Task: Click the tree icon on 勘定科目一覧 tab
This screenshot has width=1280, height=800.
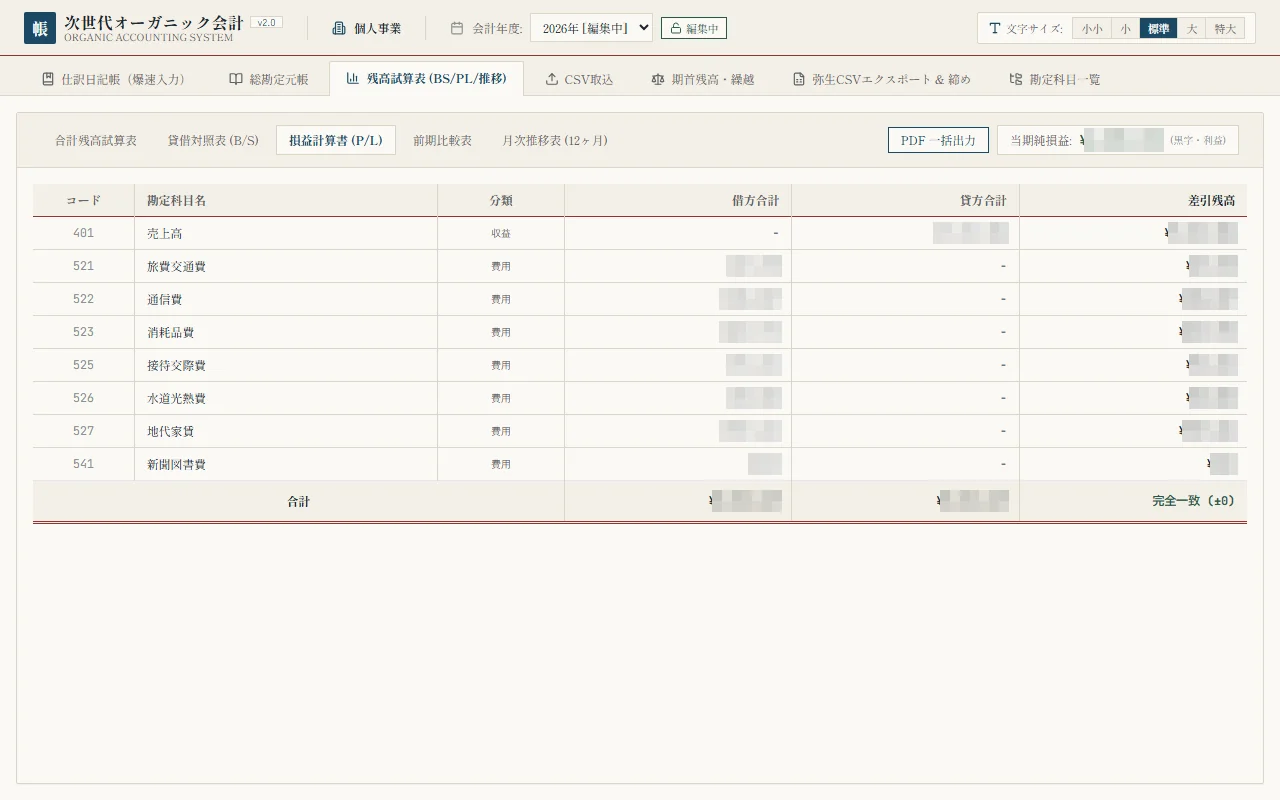Action: click(x=1016, y=79)
